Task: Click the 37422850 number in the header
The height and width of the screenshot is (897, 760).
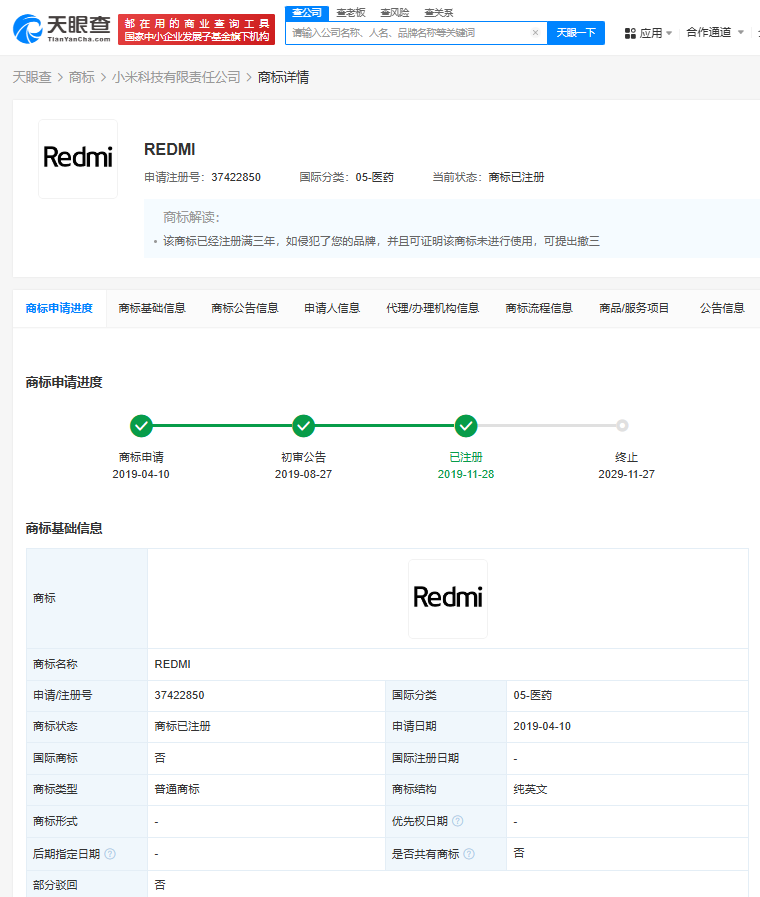Action: [236, 177]
